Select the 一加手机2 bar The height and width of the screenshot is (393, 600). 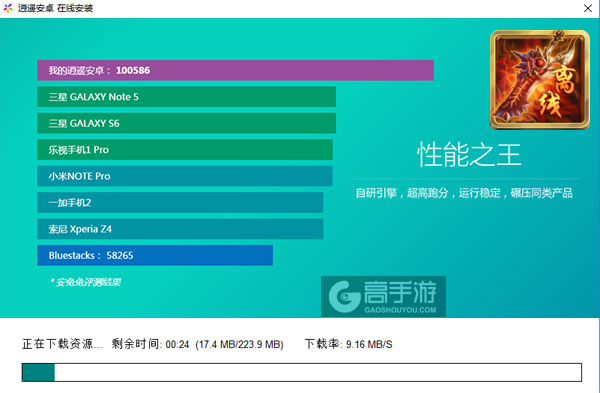180,202
